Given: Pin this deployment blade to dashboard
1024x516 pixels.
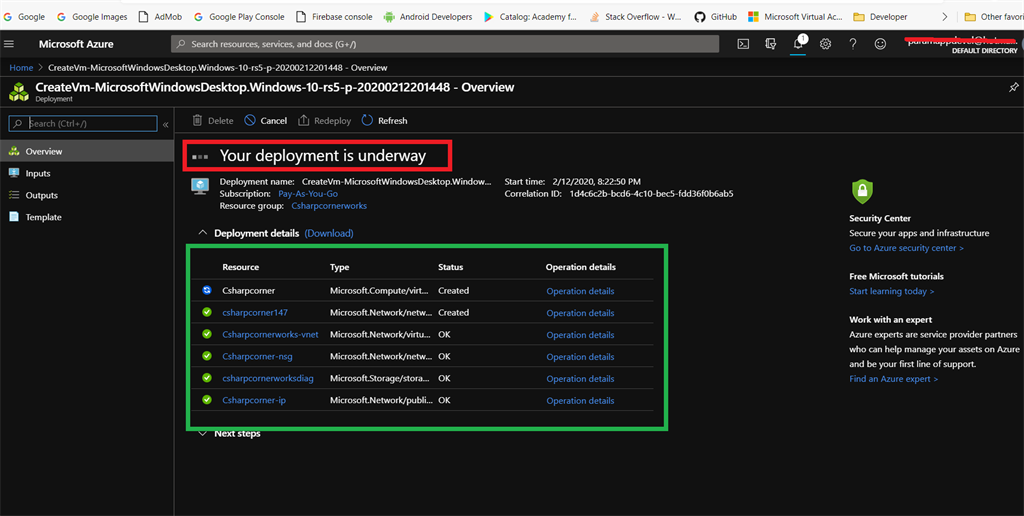Looking at the screenshot, I should point(1014,87).
